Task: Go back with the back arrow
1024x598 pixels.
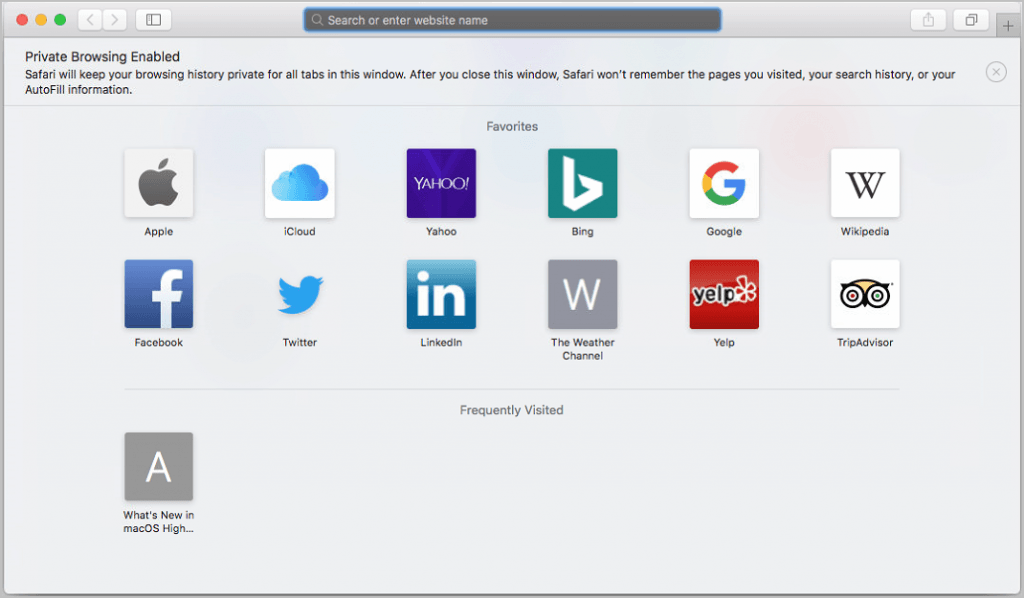Action: [x=90, y=20]
